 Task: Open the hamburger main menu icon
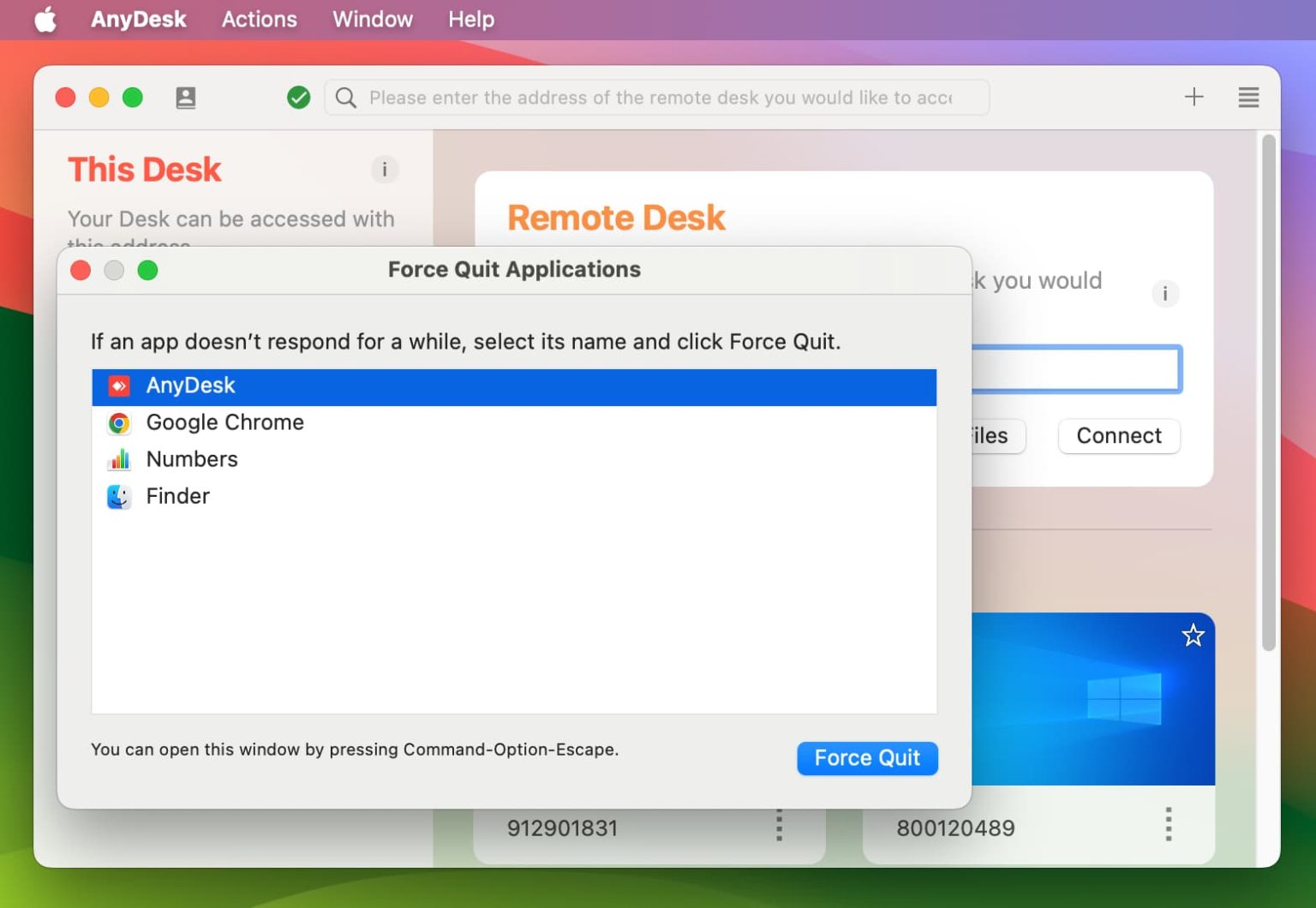(x=1248, y=98)
